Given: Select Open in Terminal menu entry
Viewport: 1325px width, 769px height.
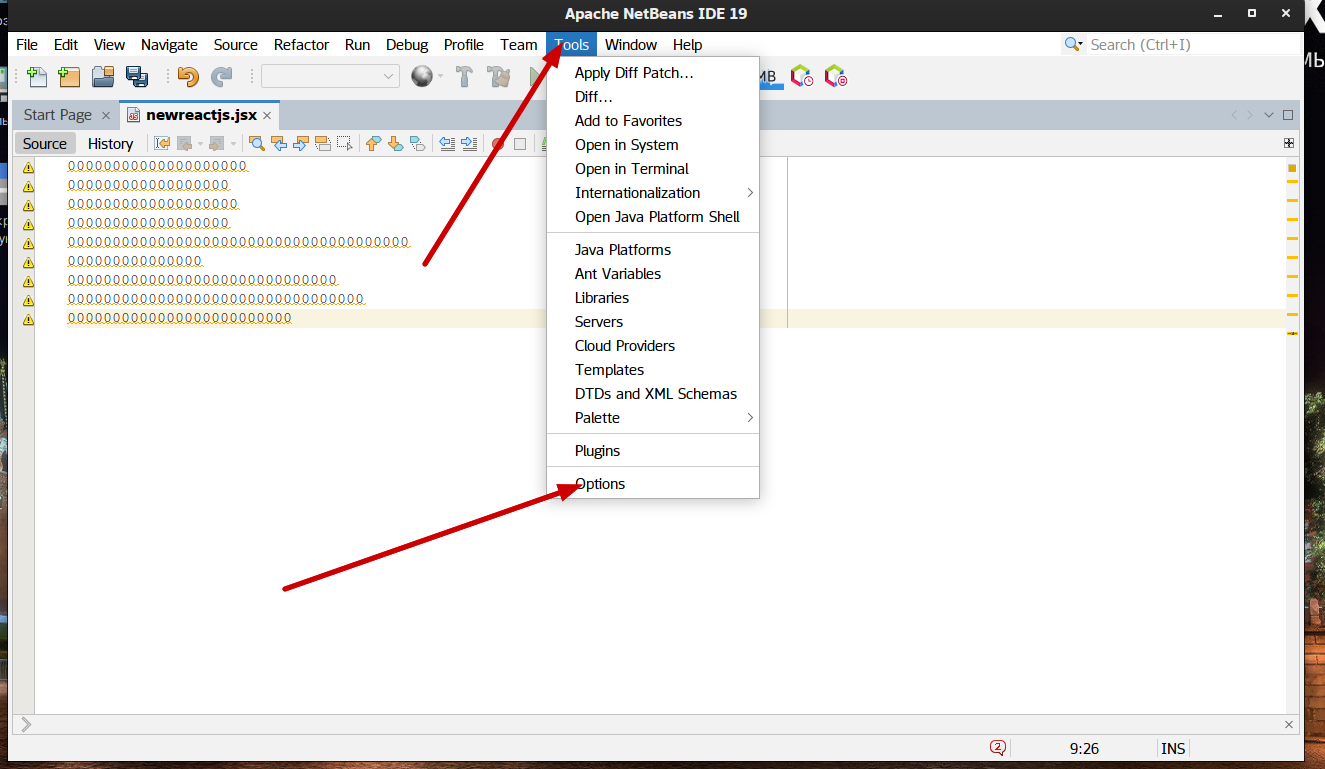Looking at the screenshot, I should tap(653, 169).
